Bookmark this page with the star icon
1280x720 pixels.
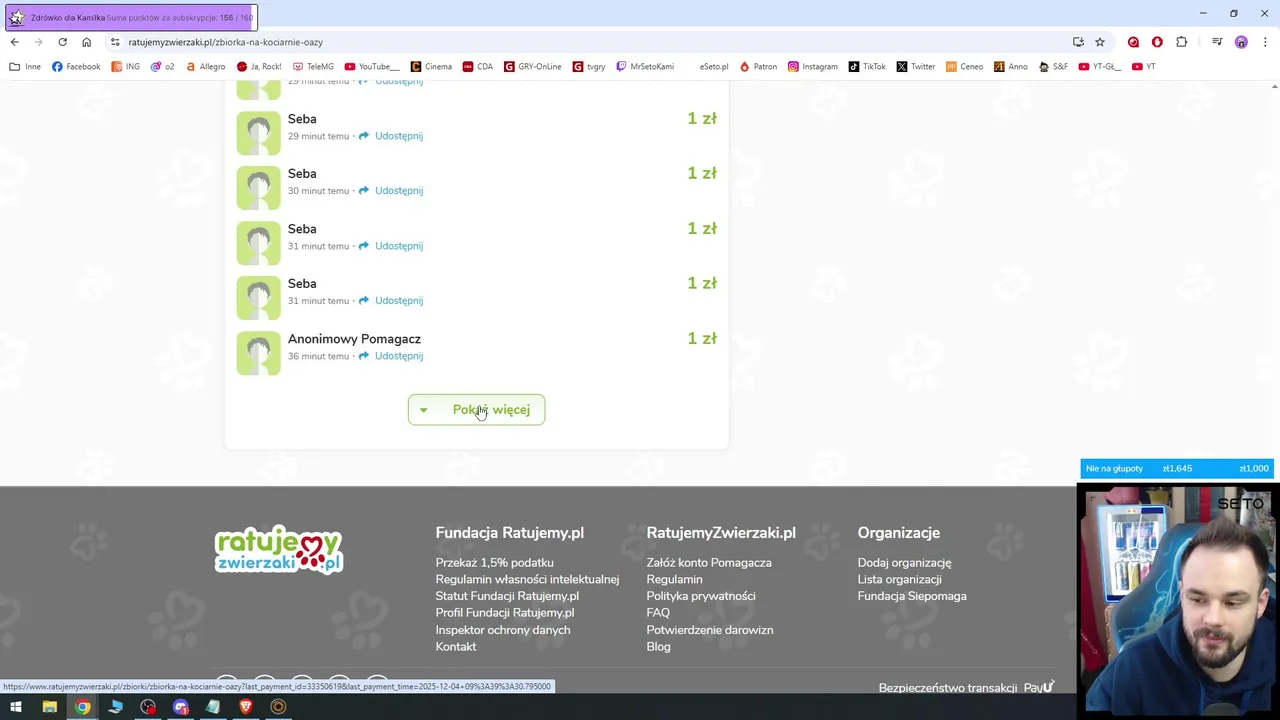click(1100, 42)
